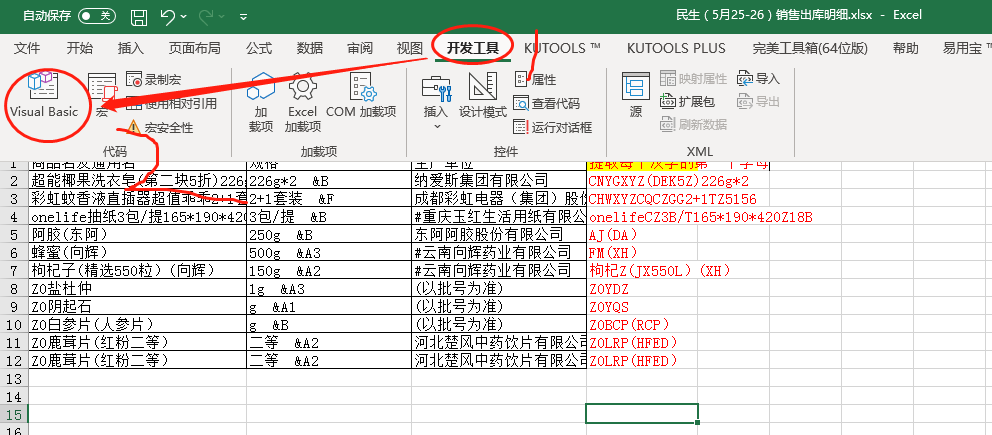
Task: Select cell with Z0阴起石
Action: tap(137, 307)
